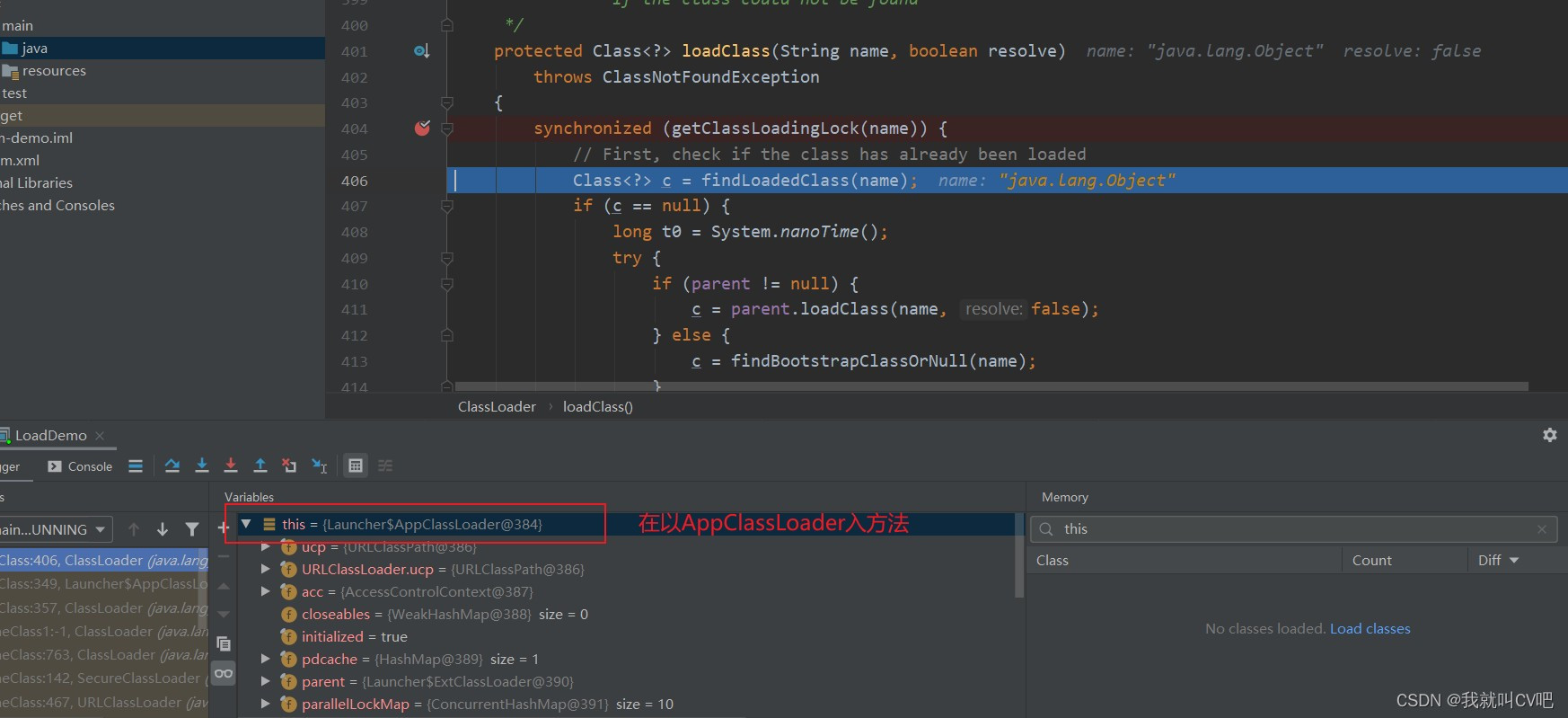This screenshot has width=1568, height=718.
Task: Expand the parallelLockMap variable node
Action: pyautogui.click(x=265, y=704)
